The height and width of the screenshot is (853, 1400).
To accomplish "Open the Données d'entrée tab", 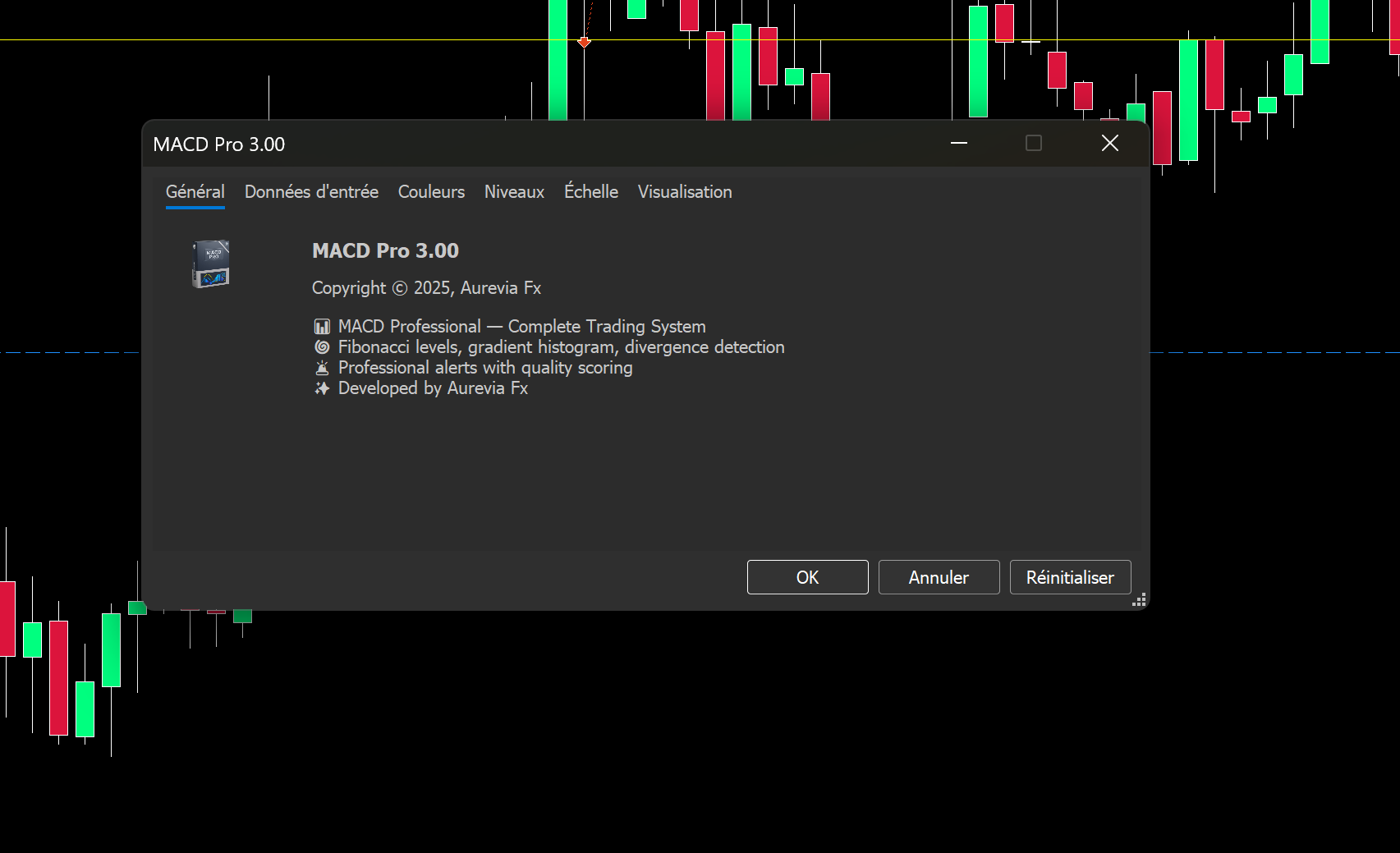I will coord(310,191).
